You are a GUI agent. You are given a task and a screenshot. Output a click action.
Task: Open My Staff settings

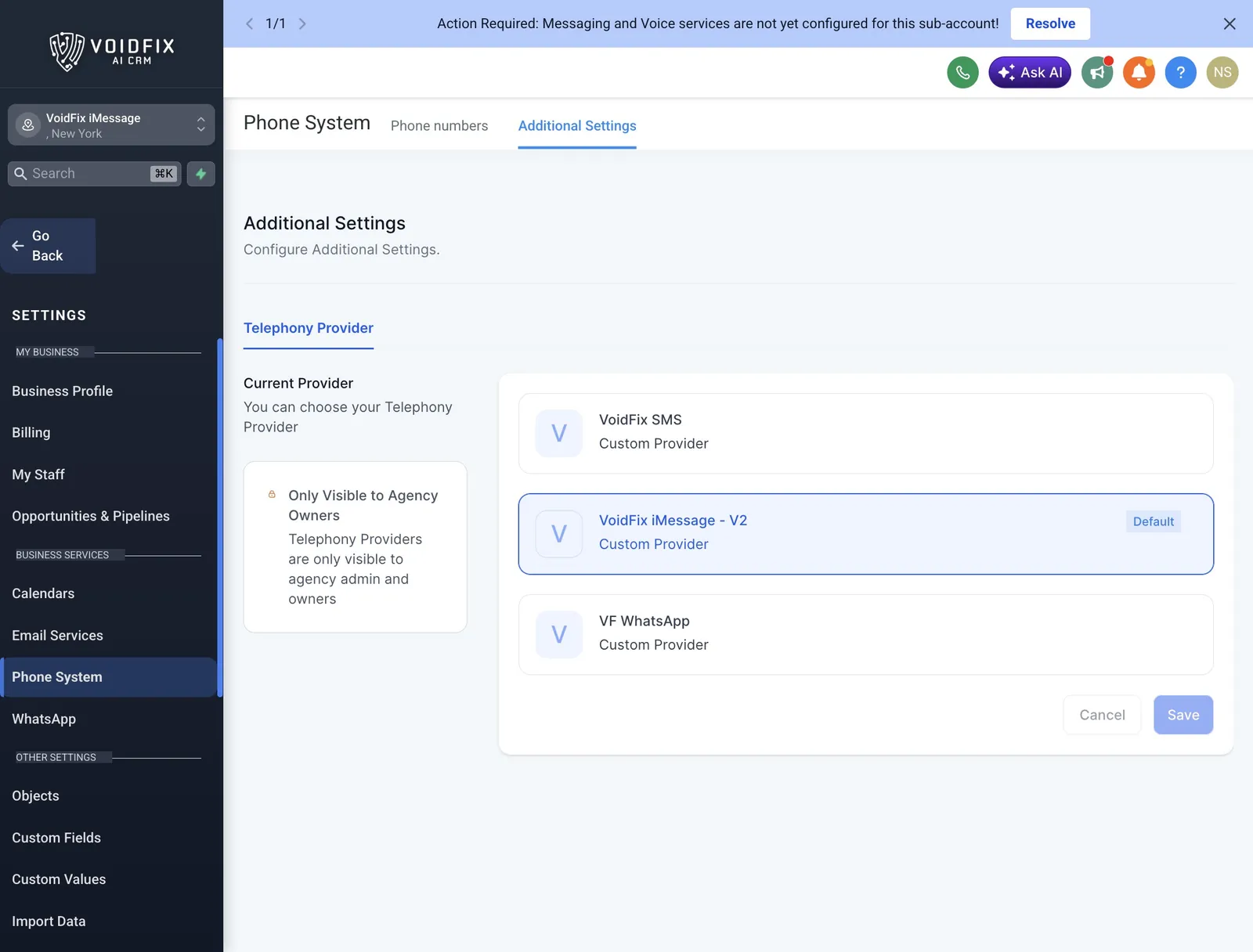click(x=38, y=474)
